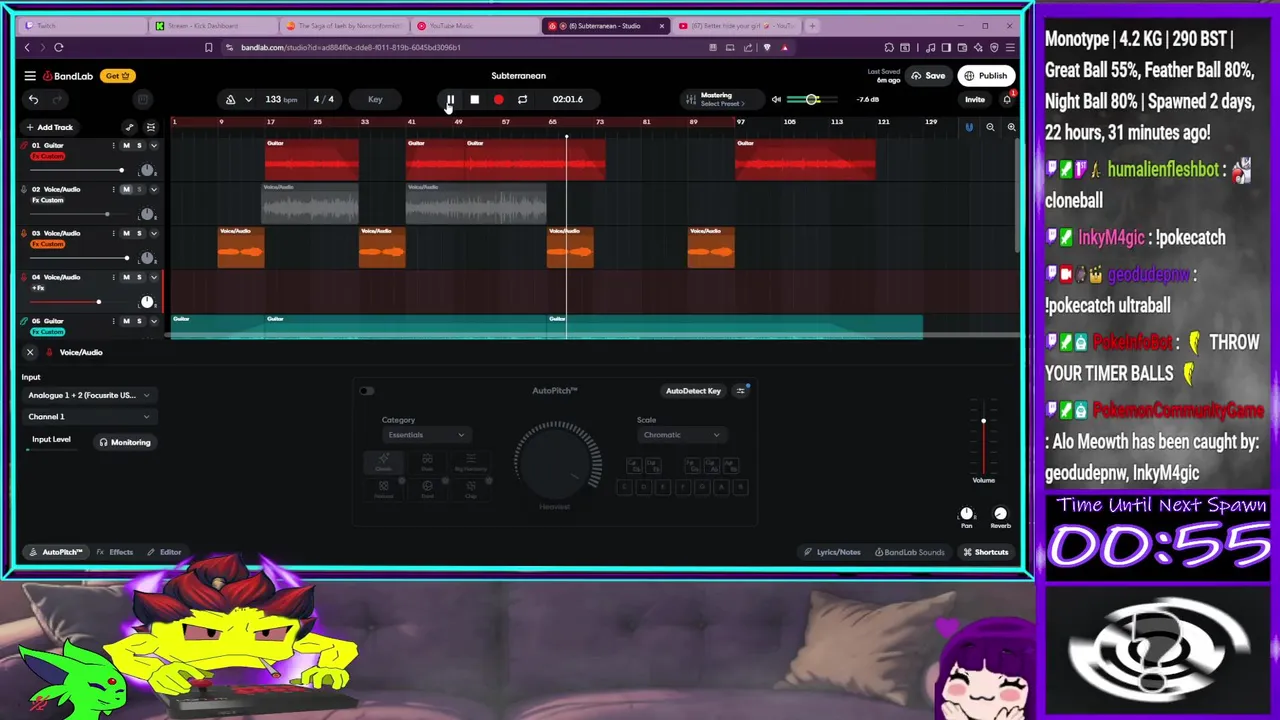1280x720 pixels.
Task: Mute track 03 Voice/Audio
Action: (126, 233)
